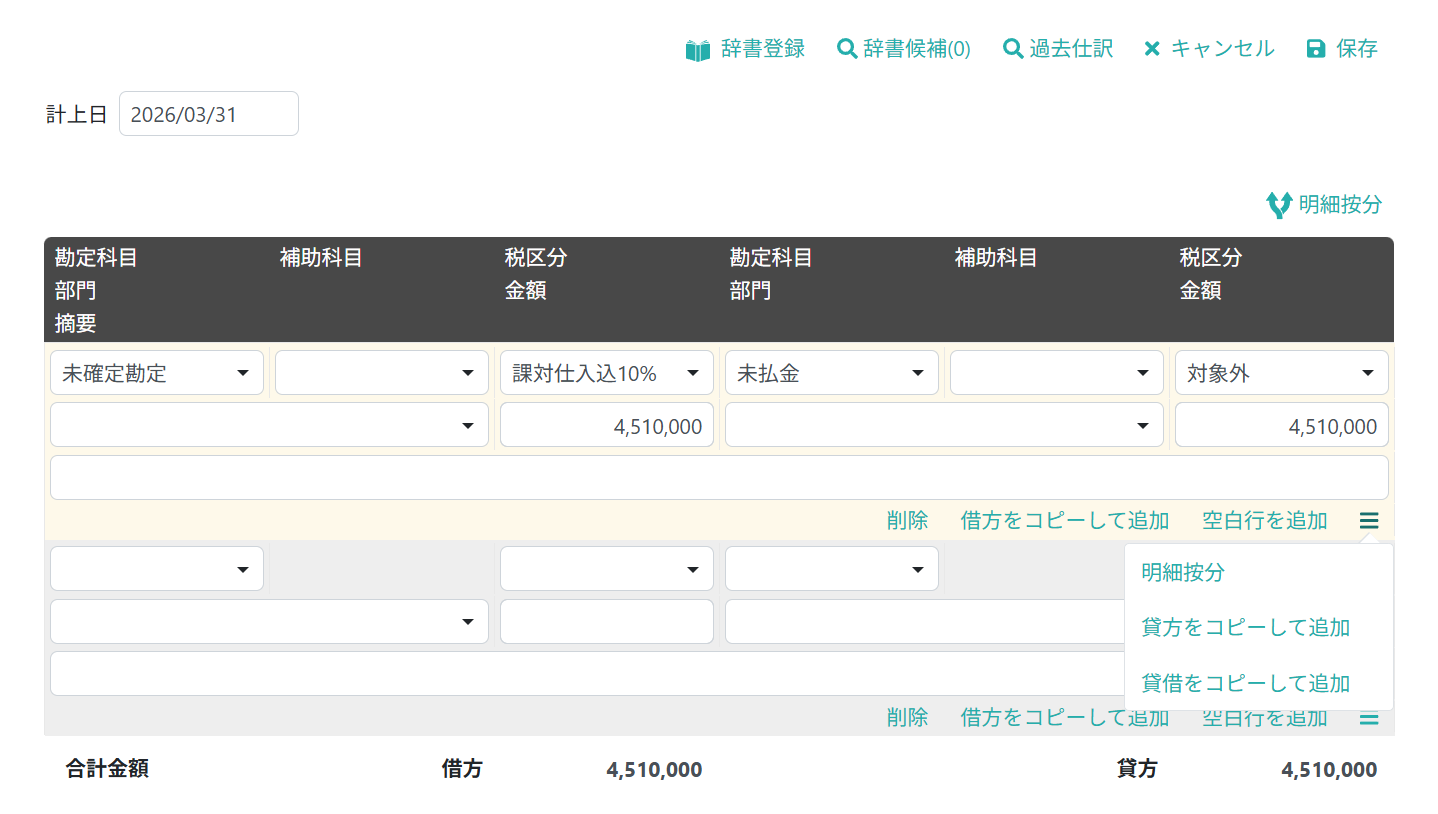Click the debit amount field showing 4,510,000
The image size is (1438, 814).
(606, 426)
